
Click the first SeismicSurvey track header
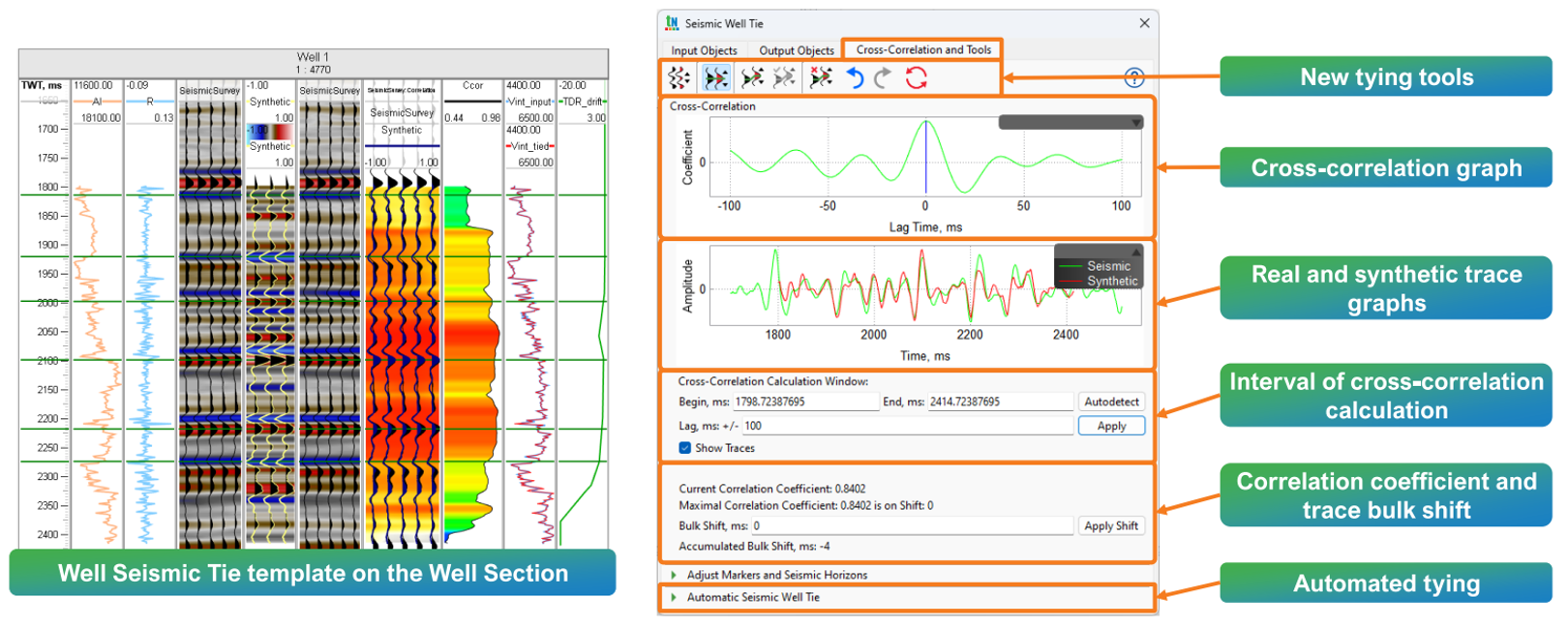click(x=209, y=91)
